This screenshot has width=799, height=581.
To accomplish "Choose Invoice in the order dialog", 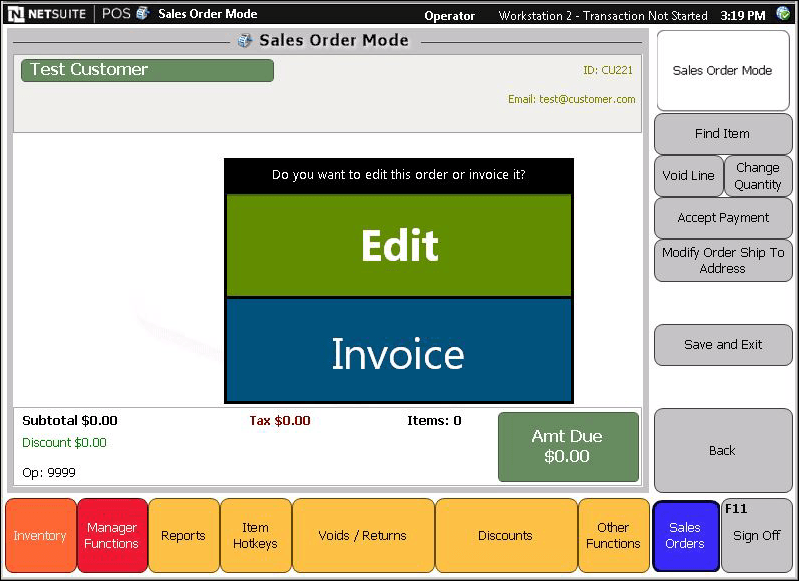I will click(399, 351).
